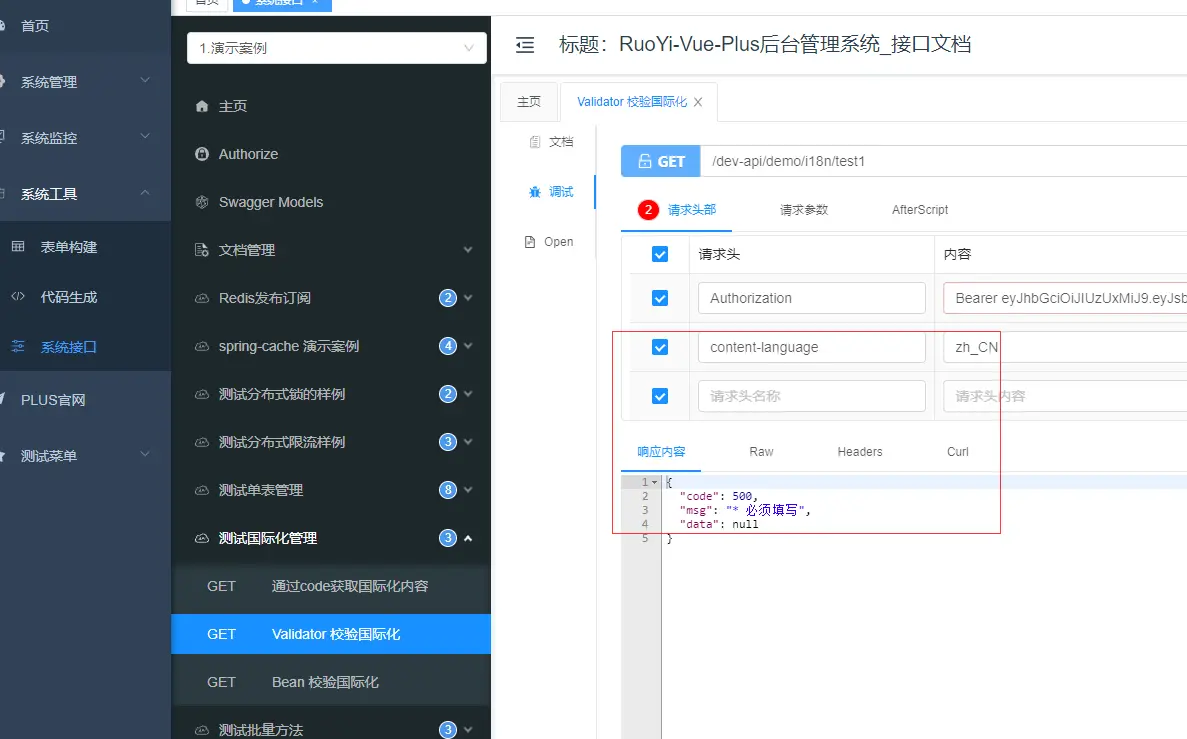
Task: Expand the Redis发布订阅 section
Action: [x=470, y=298]
